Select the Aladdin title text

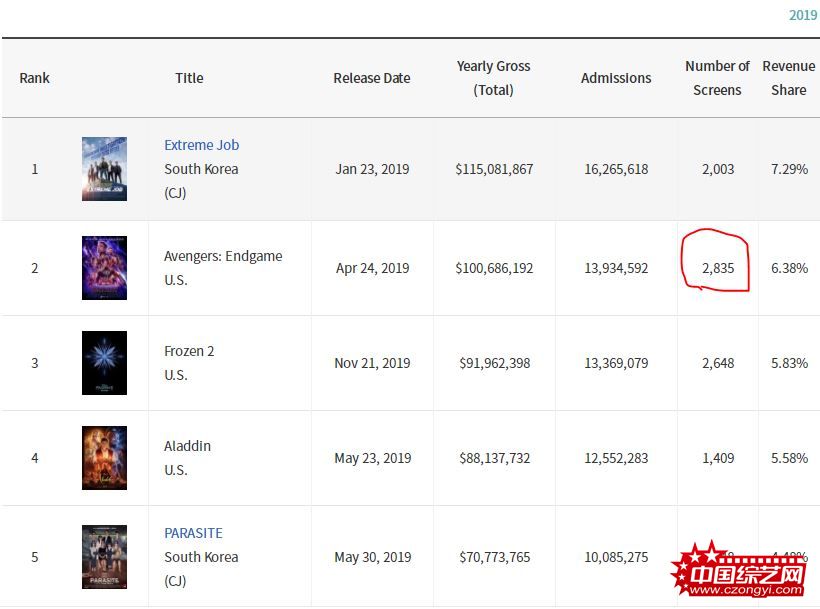coord(187,446)
